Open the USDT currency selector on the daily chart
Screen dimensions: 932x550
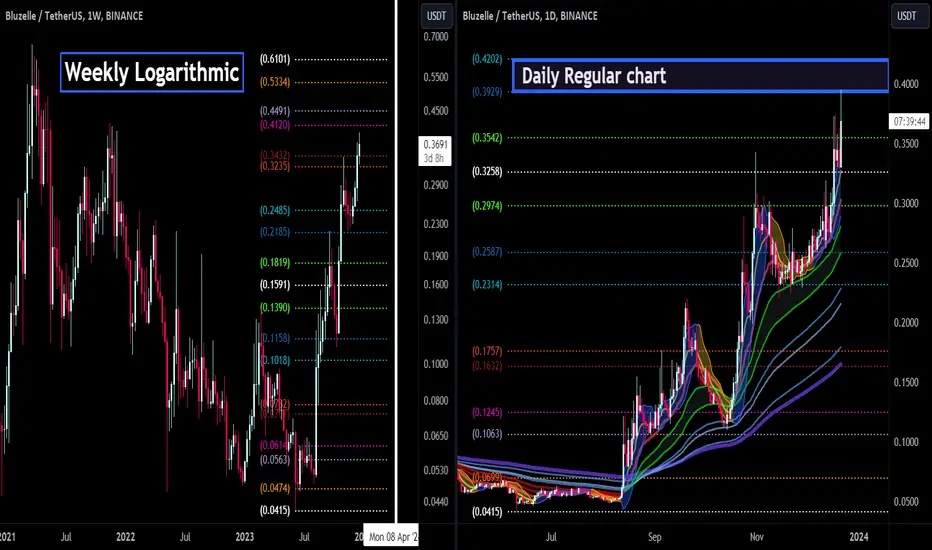[x=906, y=16]
